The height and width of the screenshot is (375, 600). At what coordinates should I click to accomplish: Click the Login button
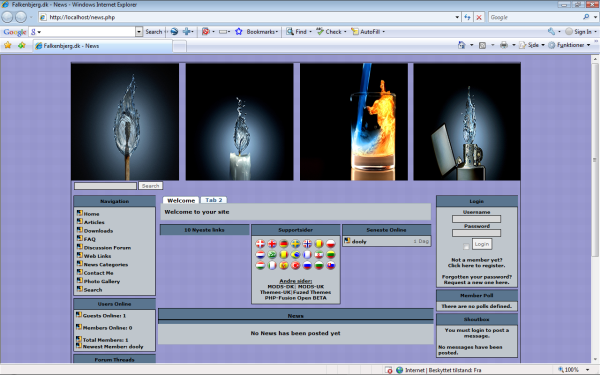click(482, 244)
